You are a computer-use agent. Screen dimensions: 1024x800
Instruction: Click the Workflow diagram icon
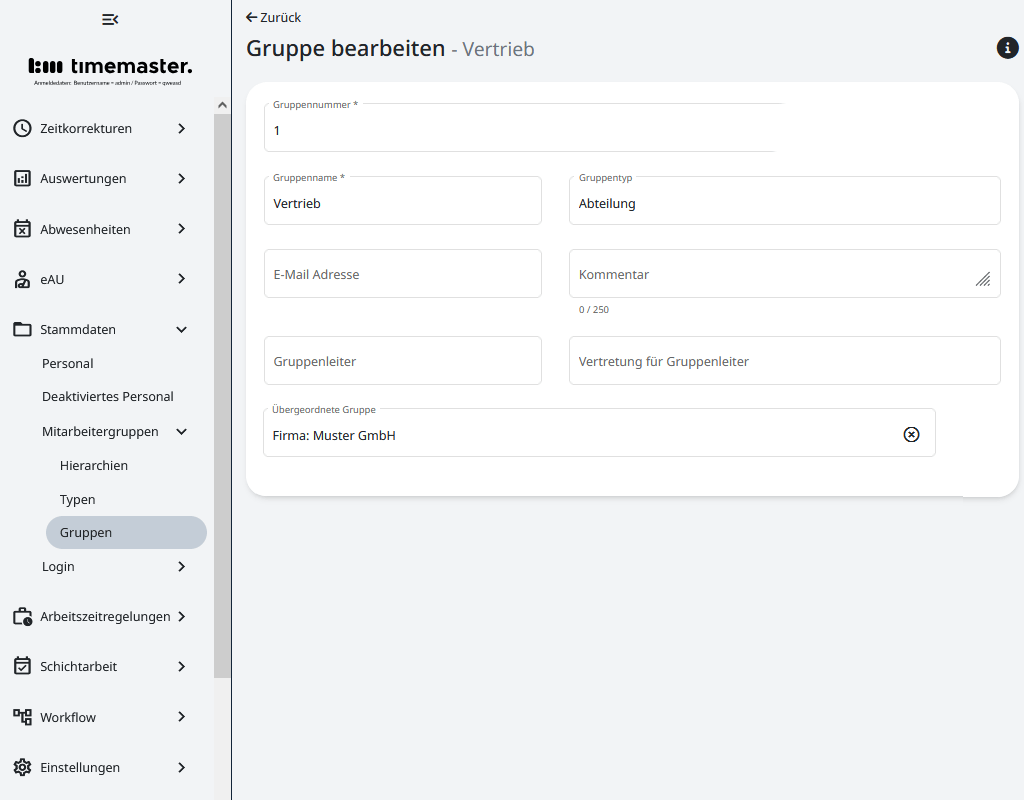[x=22, y=717]
